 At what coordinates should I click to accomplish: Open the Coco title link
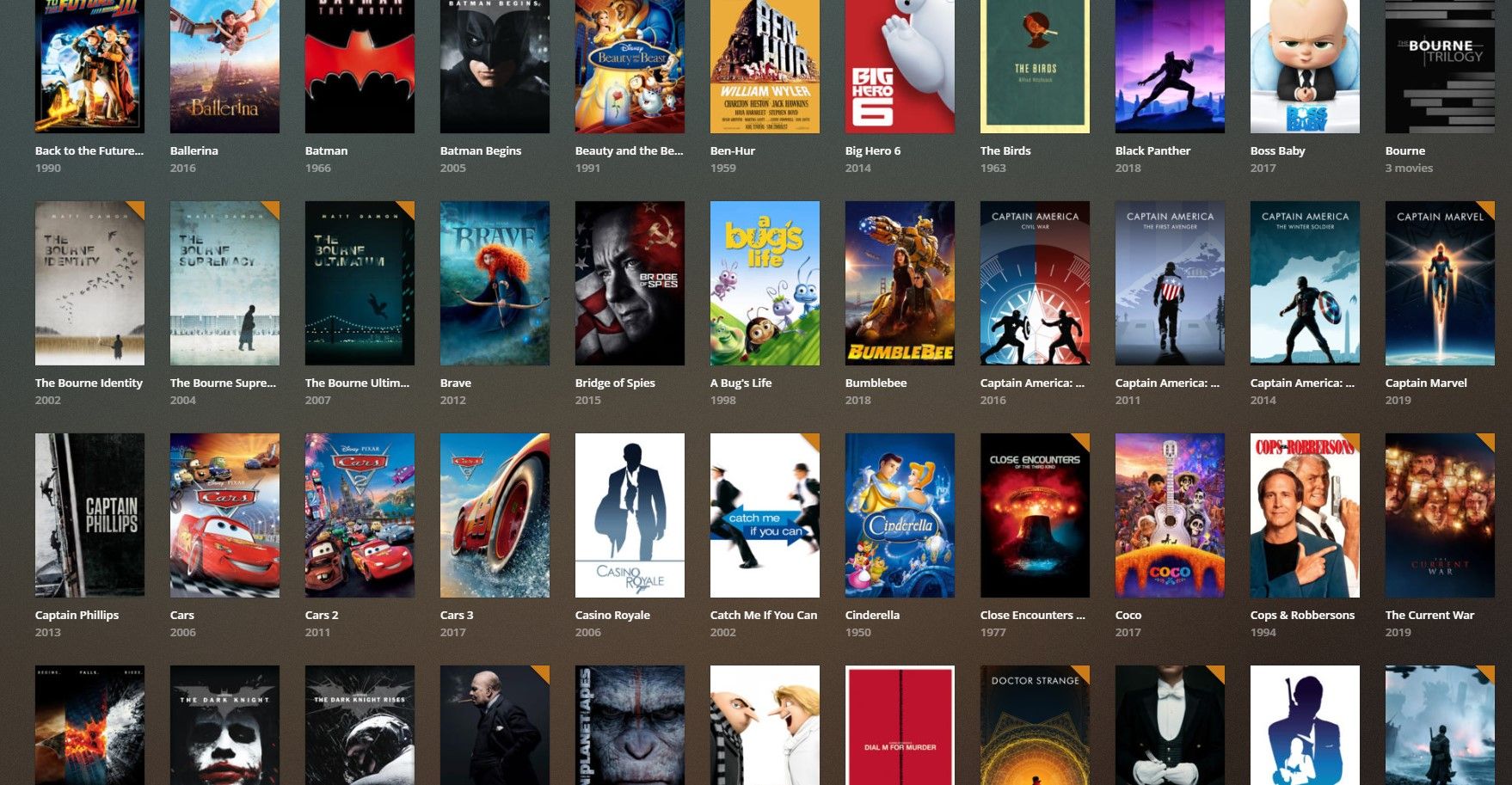(1128, 615)
